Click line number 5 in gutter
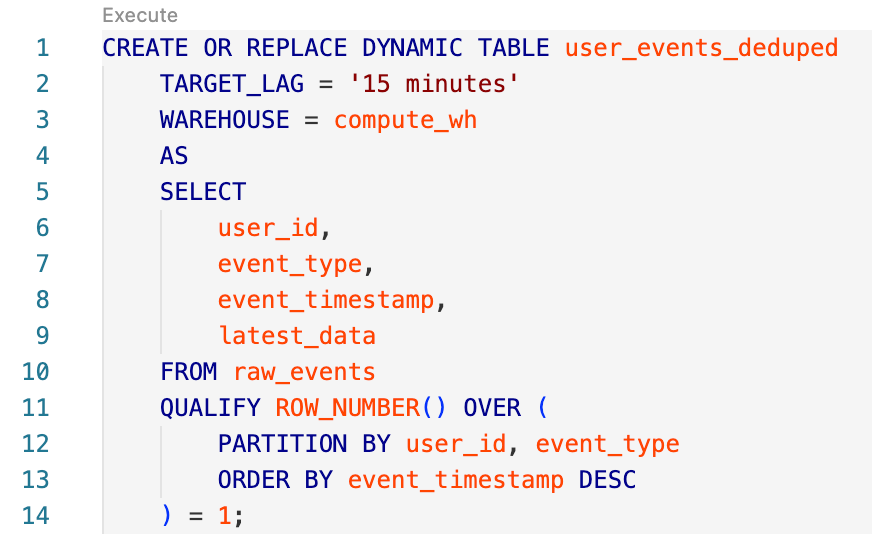 (43, 192)
